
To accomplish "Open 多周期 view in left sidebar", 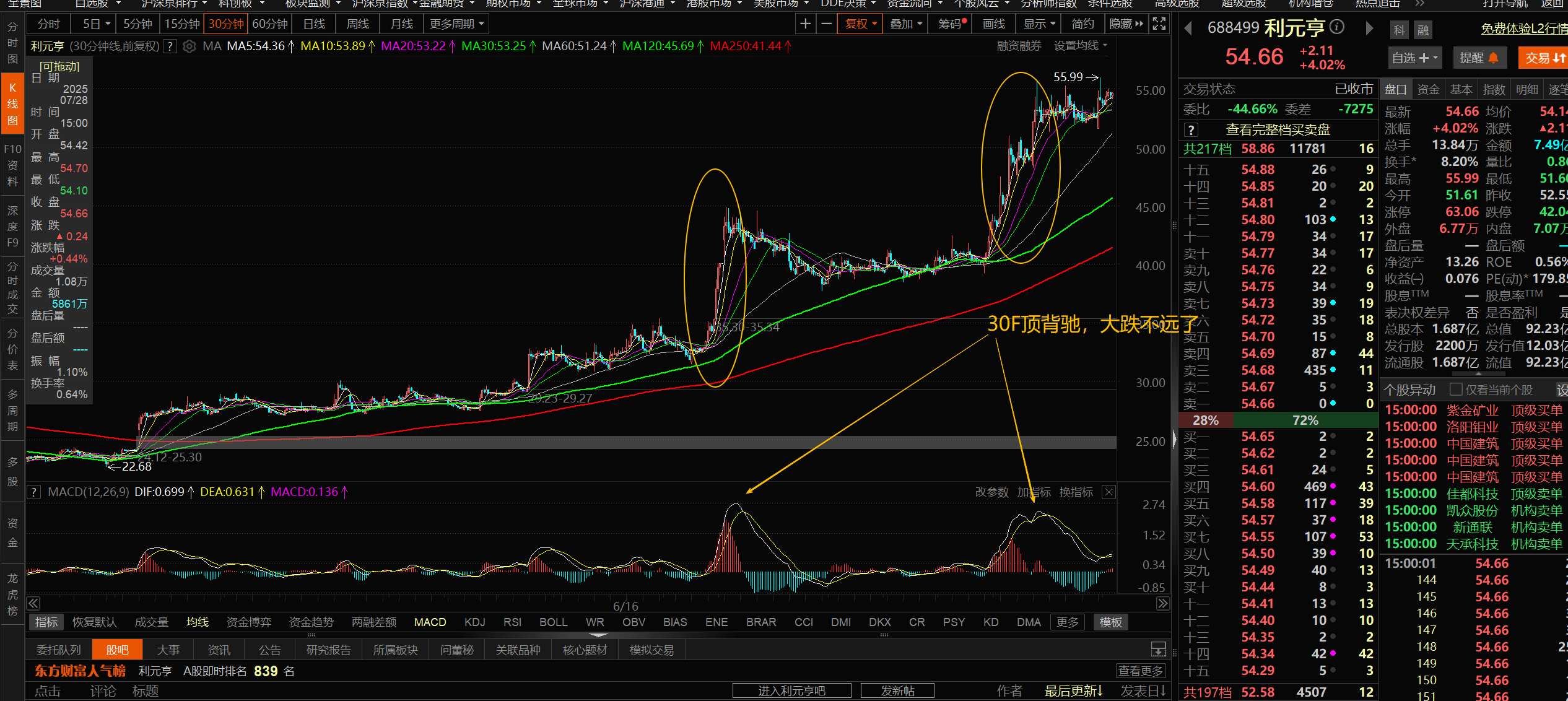I will 12,410.
